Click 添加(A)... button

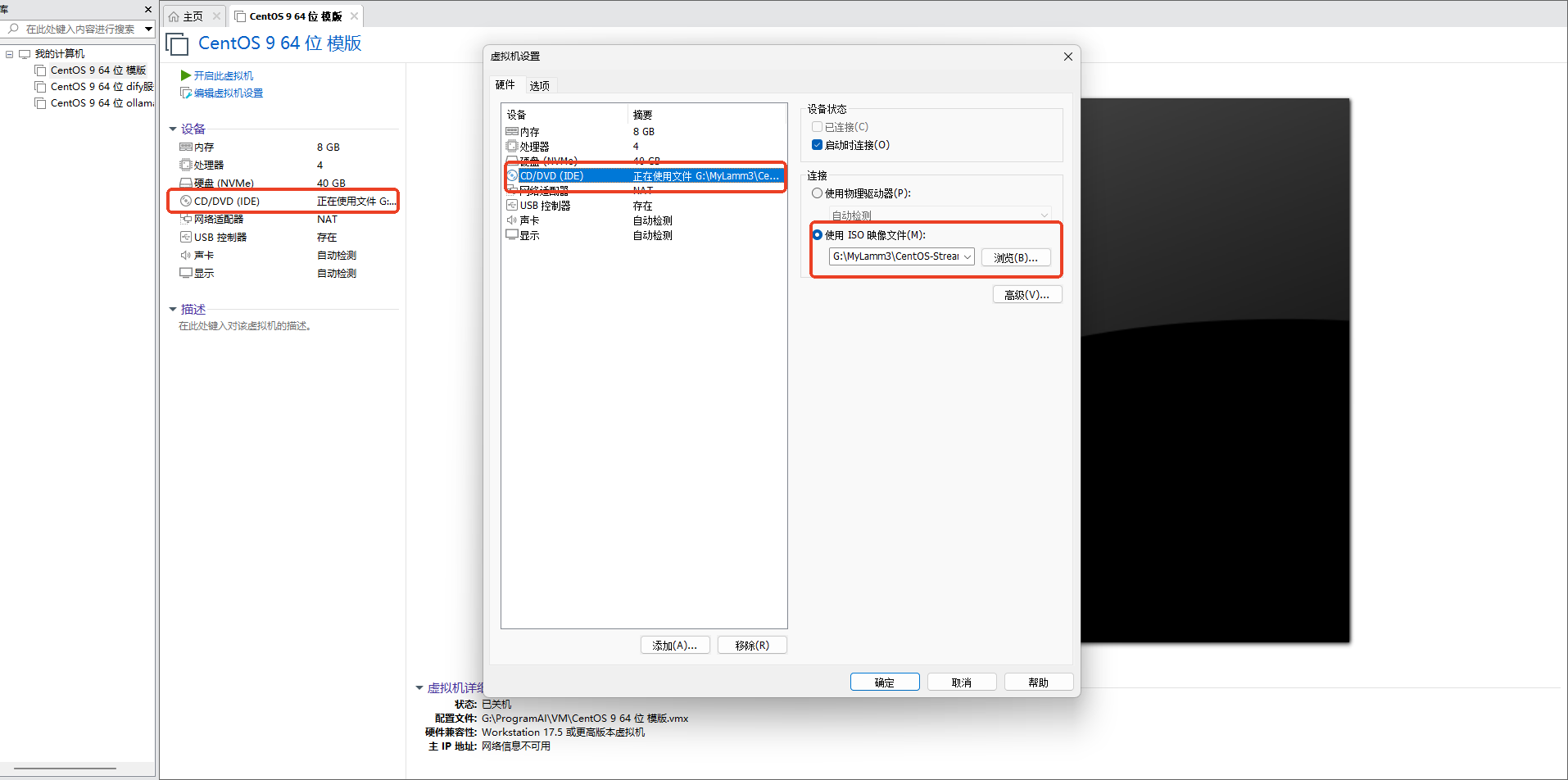[x=675, y=645]
